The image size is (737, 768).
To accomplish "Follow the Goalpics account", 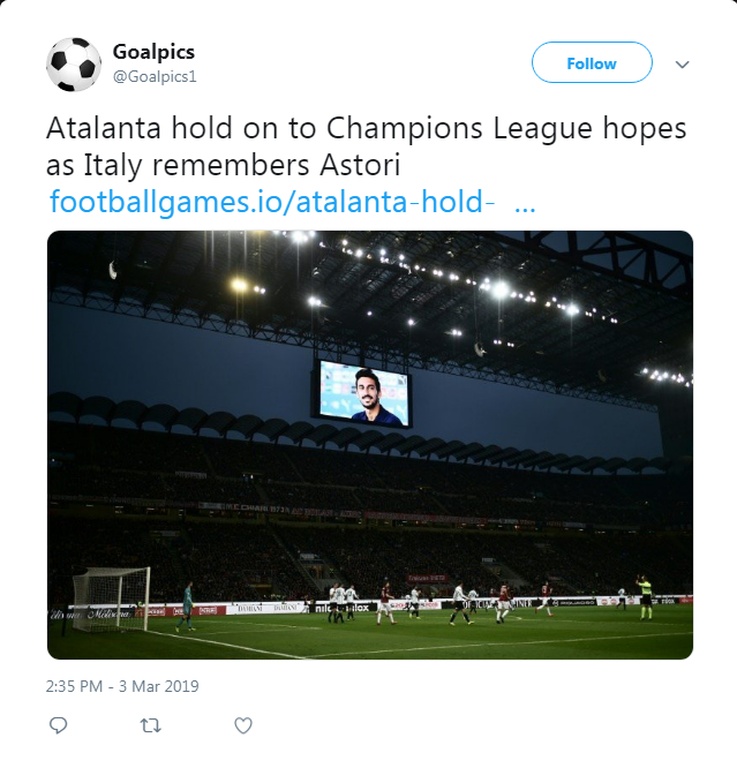I will (591, 63).
